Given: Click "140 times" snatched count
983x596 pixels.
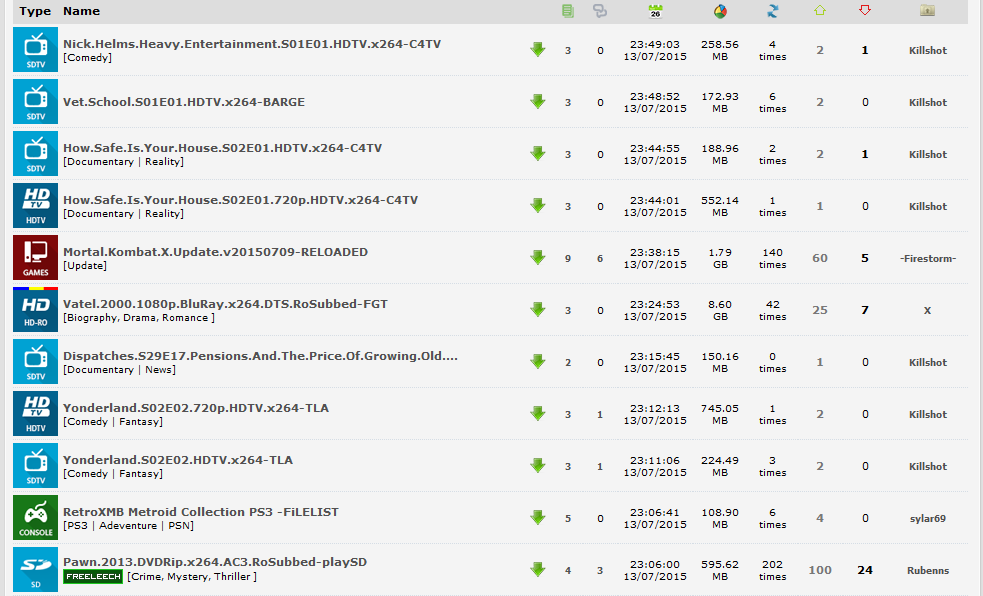Looking at the screenshot, I should click(772, 258).
